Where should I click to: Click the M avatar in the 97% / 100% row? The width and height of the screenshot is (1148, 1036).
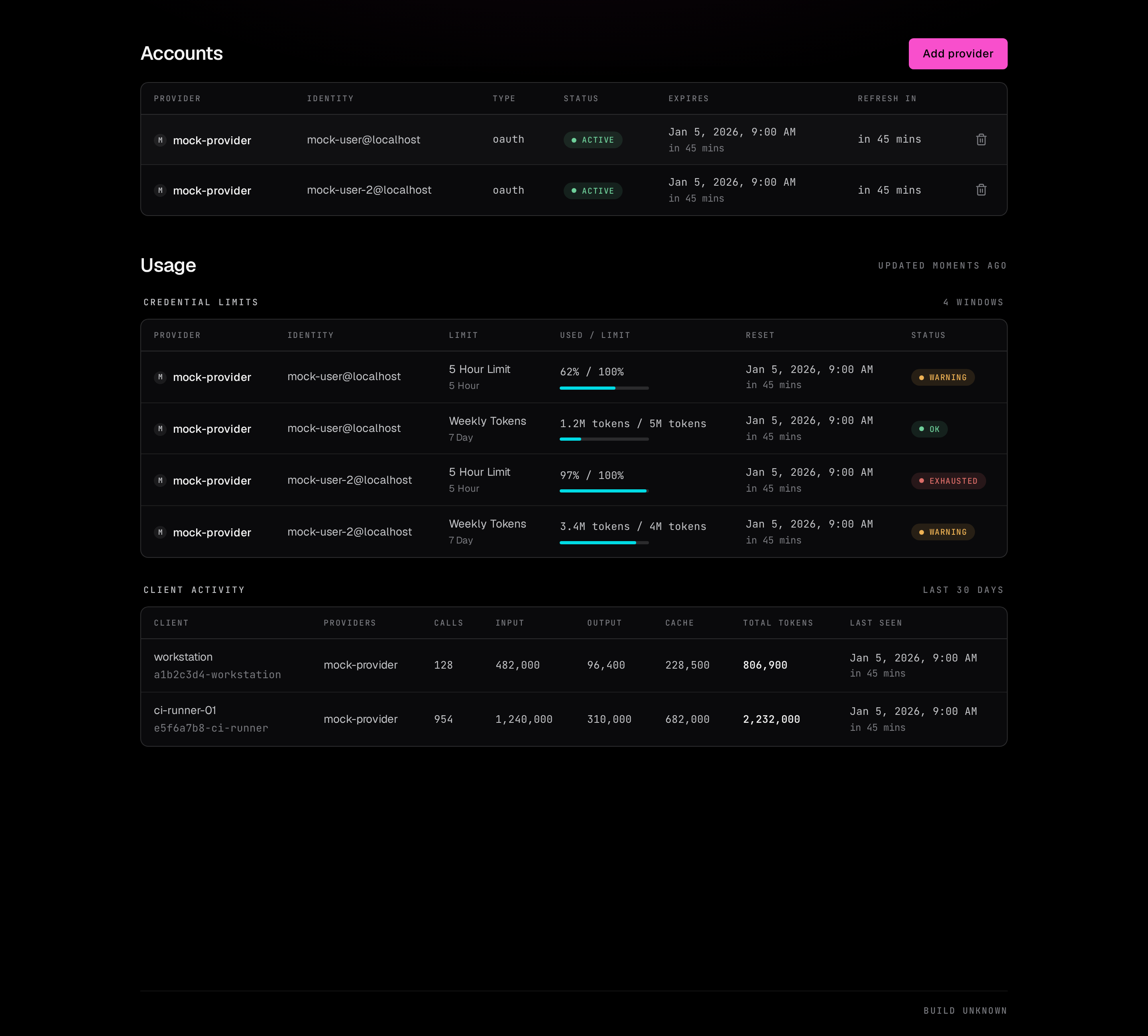point(160,481)
